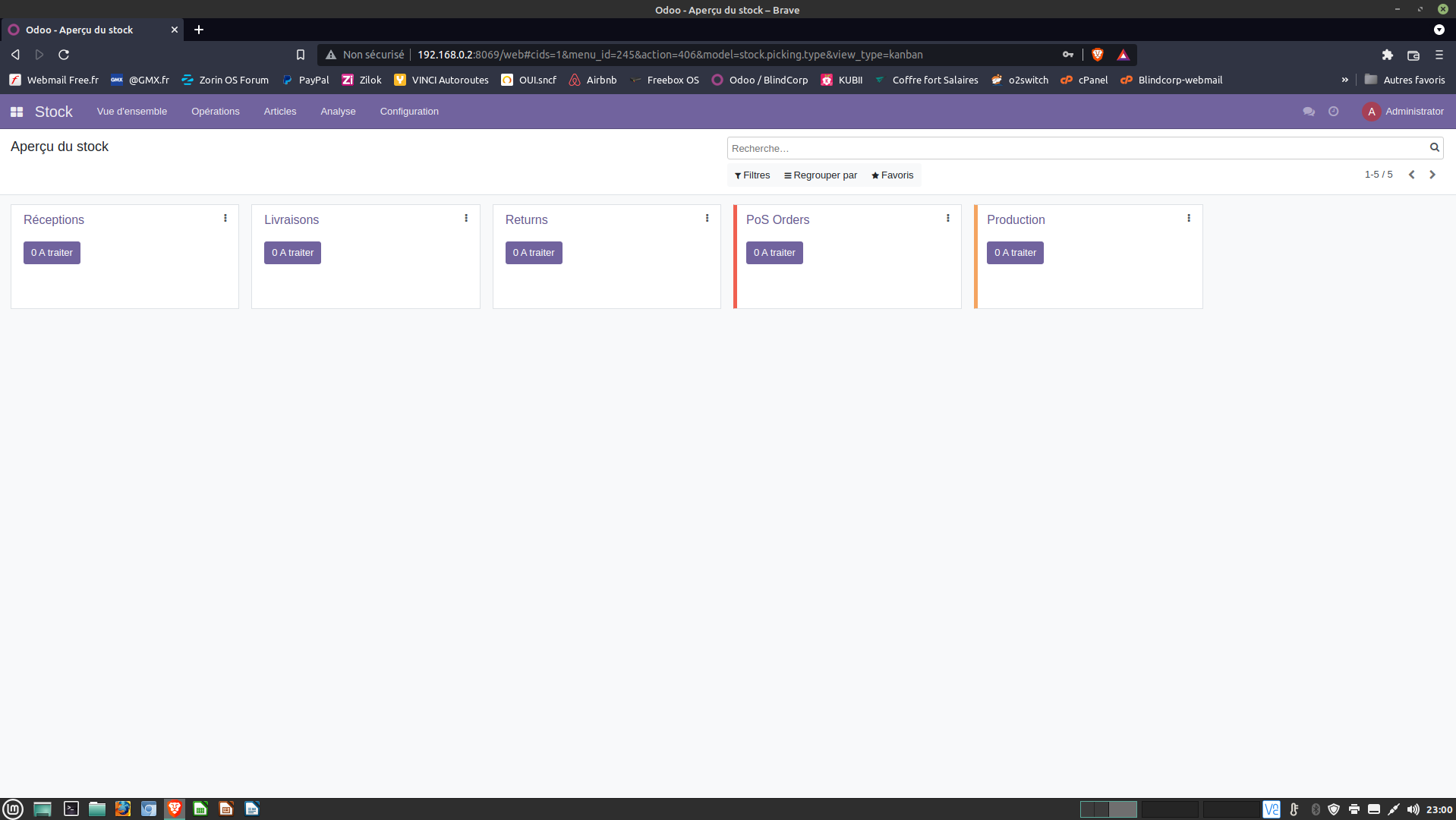
Task: Click in the Recherche search field
Action: click(1076, 148)
